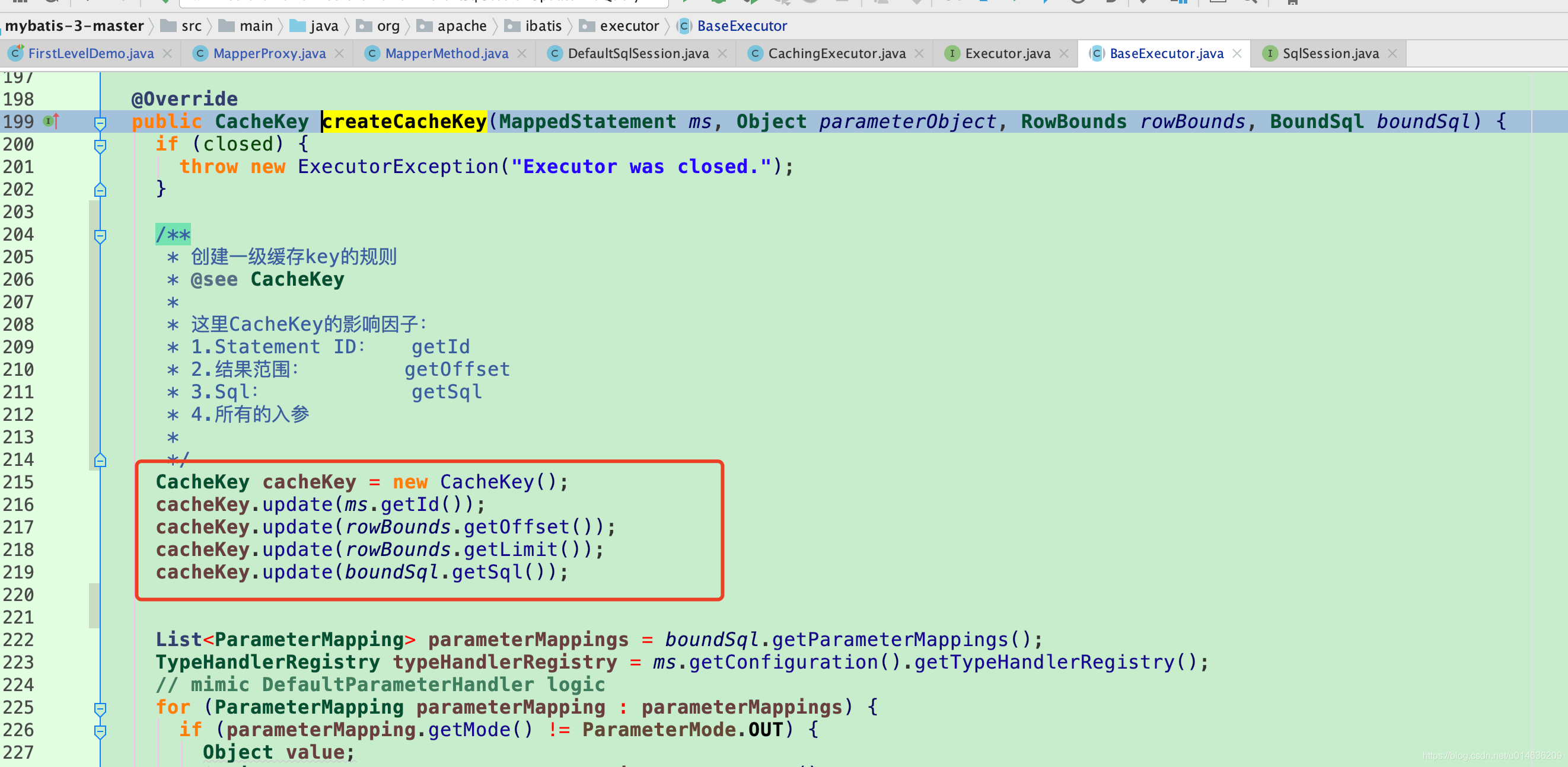Click the implements-method gutter icon on line 199

coord(51,121)
